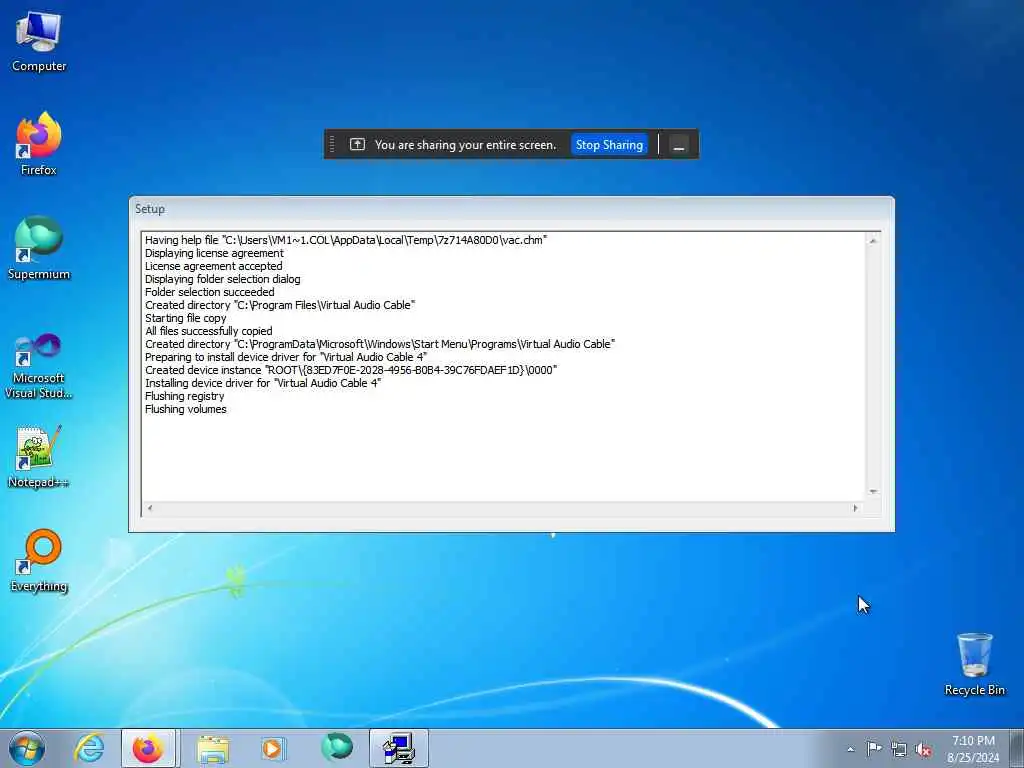Switch to Firefox in the taskbar
1024x768 pixels.
point(148,748)
